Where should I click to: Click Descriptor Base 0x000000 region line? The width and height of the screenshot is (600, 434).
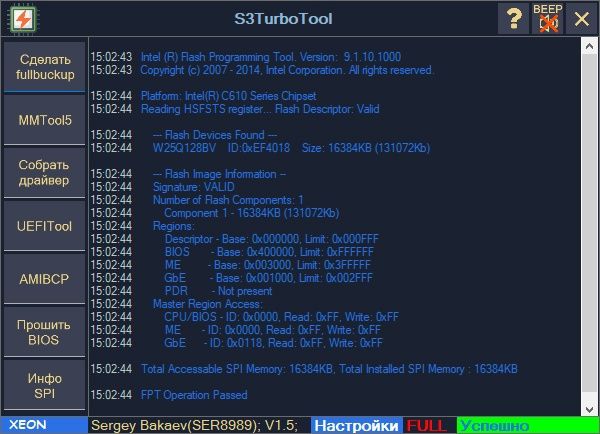271,239
